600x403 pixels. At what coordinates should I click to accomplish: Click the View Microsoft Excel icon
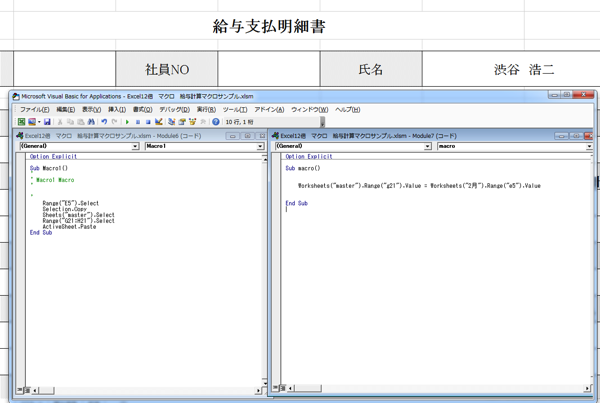tap(21, 122)
